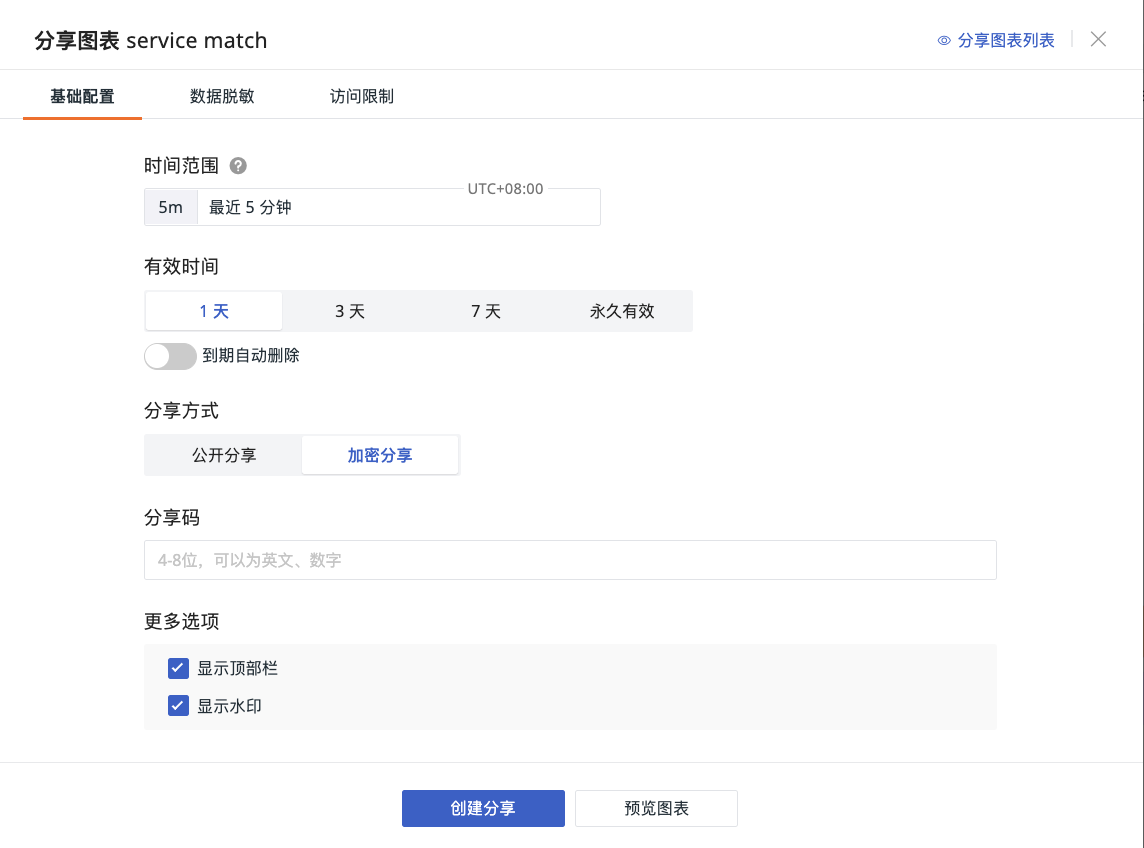Screen dimensions: 1144x848
Task: Switch to the 访问限制 tab
Action: tap(362, 97)
